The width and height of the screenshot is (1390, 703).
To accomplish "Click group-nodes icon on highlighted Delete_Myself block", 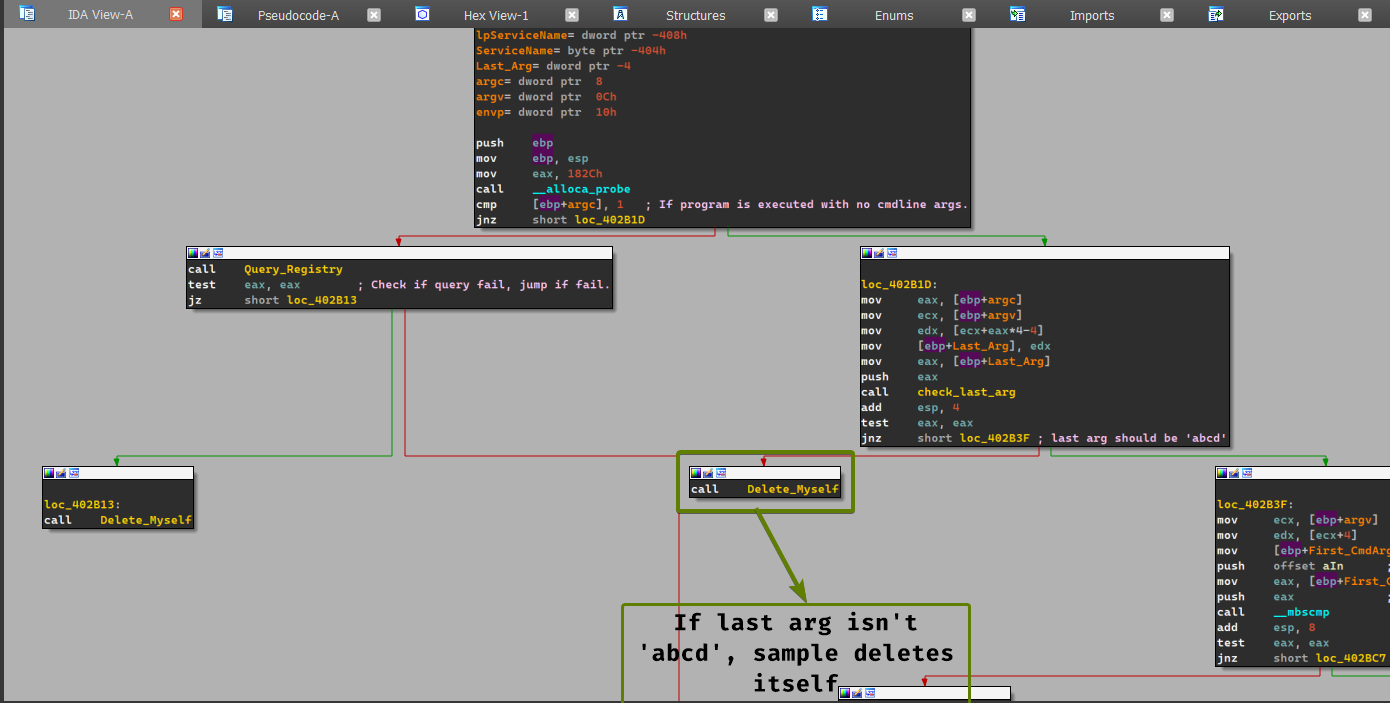I will (721, 473).
